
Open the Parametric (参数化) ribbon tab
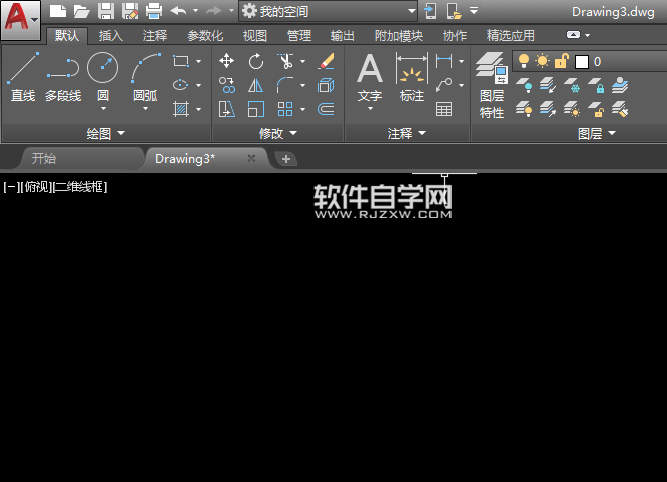pyautogui.click(x=205, y=36)
